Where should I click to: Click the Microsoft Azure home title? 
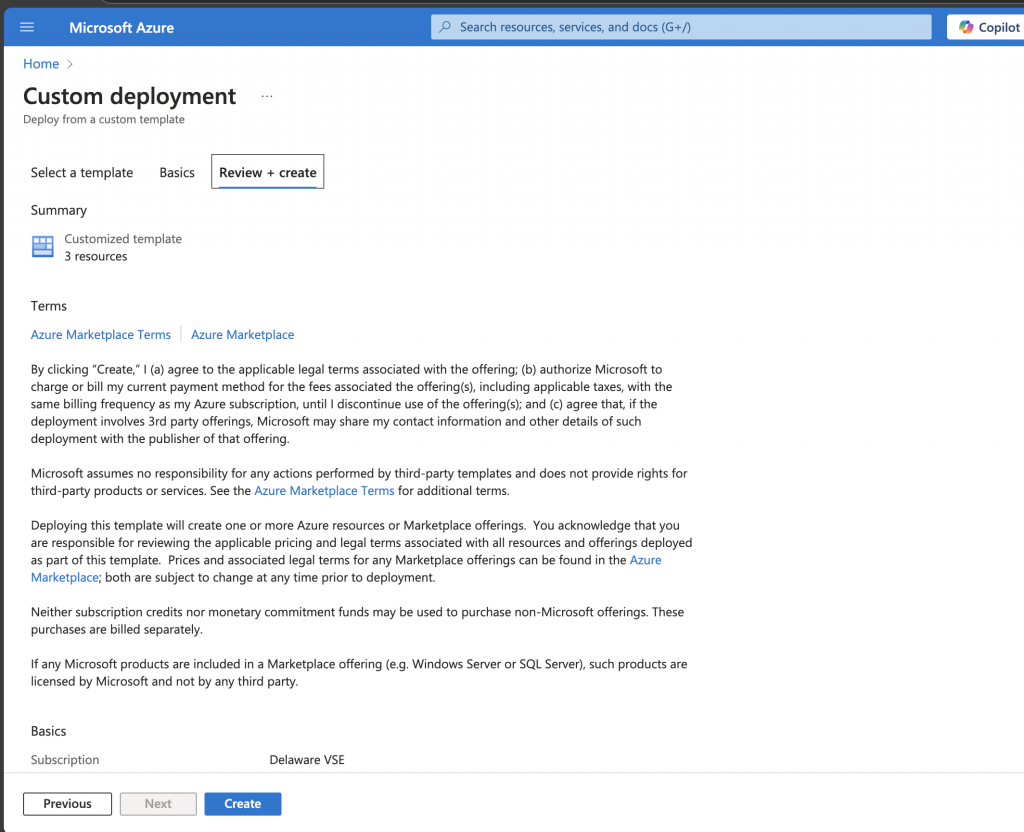[121, 27]
